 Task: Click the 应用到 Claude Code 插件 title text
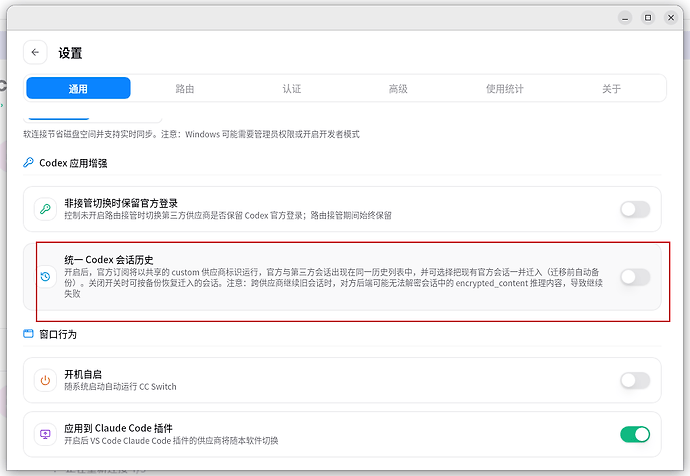(x=118, y=428)
